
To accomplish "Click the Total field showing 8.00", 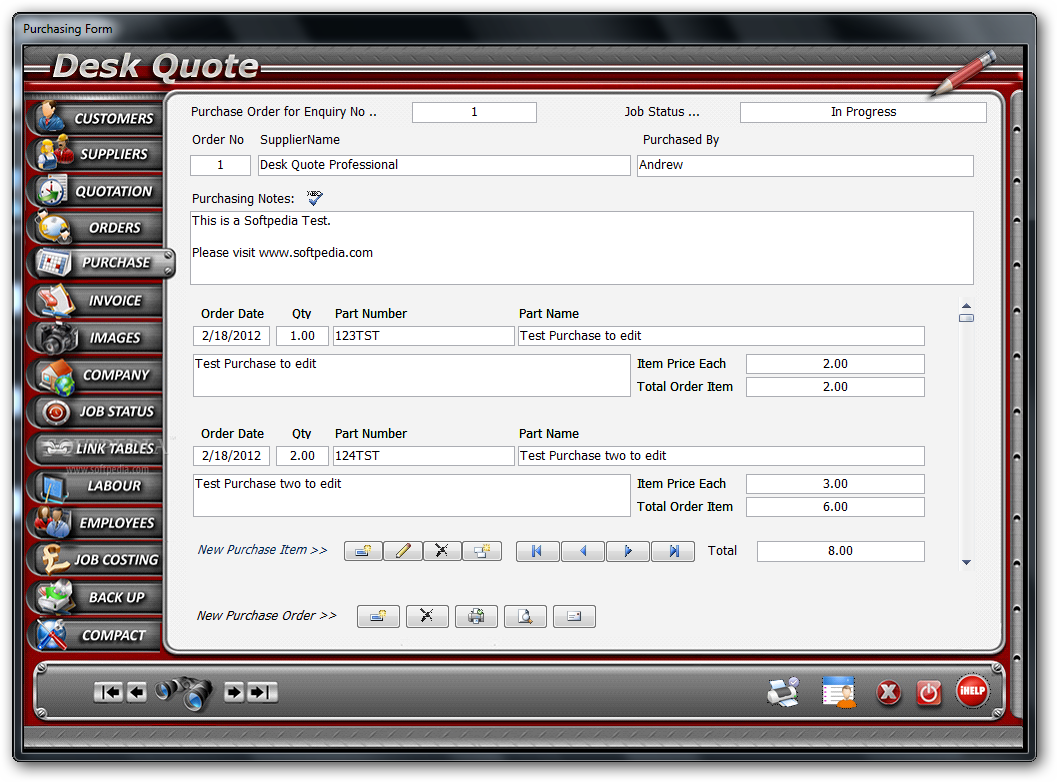I will pos(841,551).
